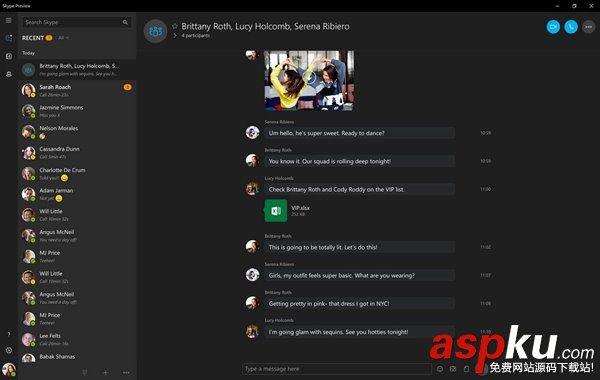Open the Sarah Roach conversation
600x380 pixels.
click(x=77, y=90)
